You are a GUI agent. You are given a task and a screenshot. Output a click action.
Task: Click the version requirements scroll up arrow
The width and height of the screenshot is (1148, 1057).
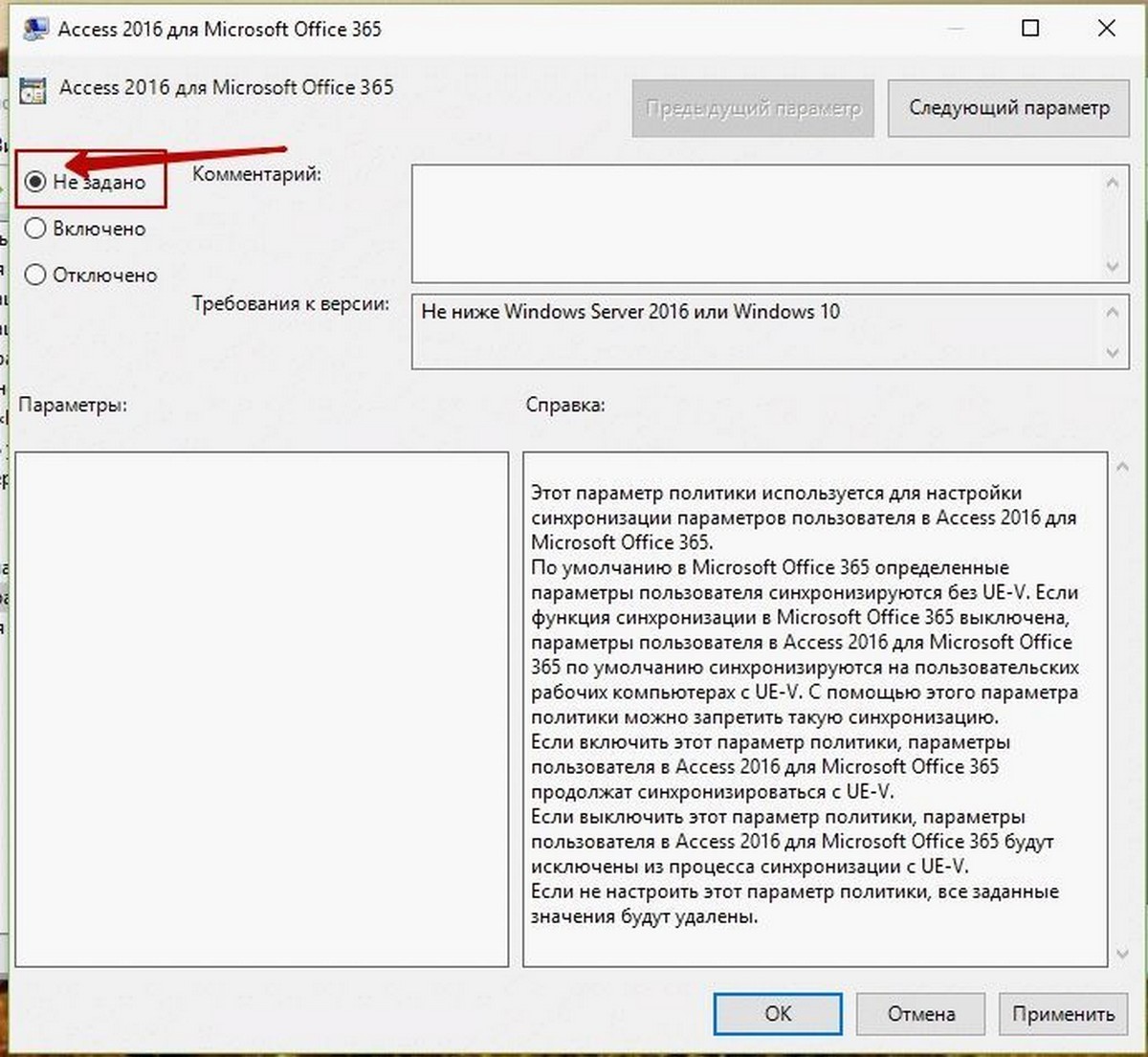pyautogui.click(x=1112, y=311)
